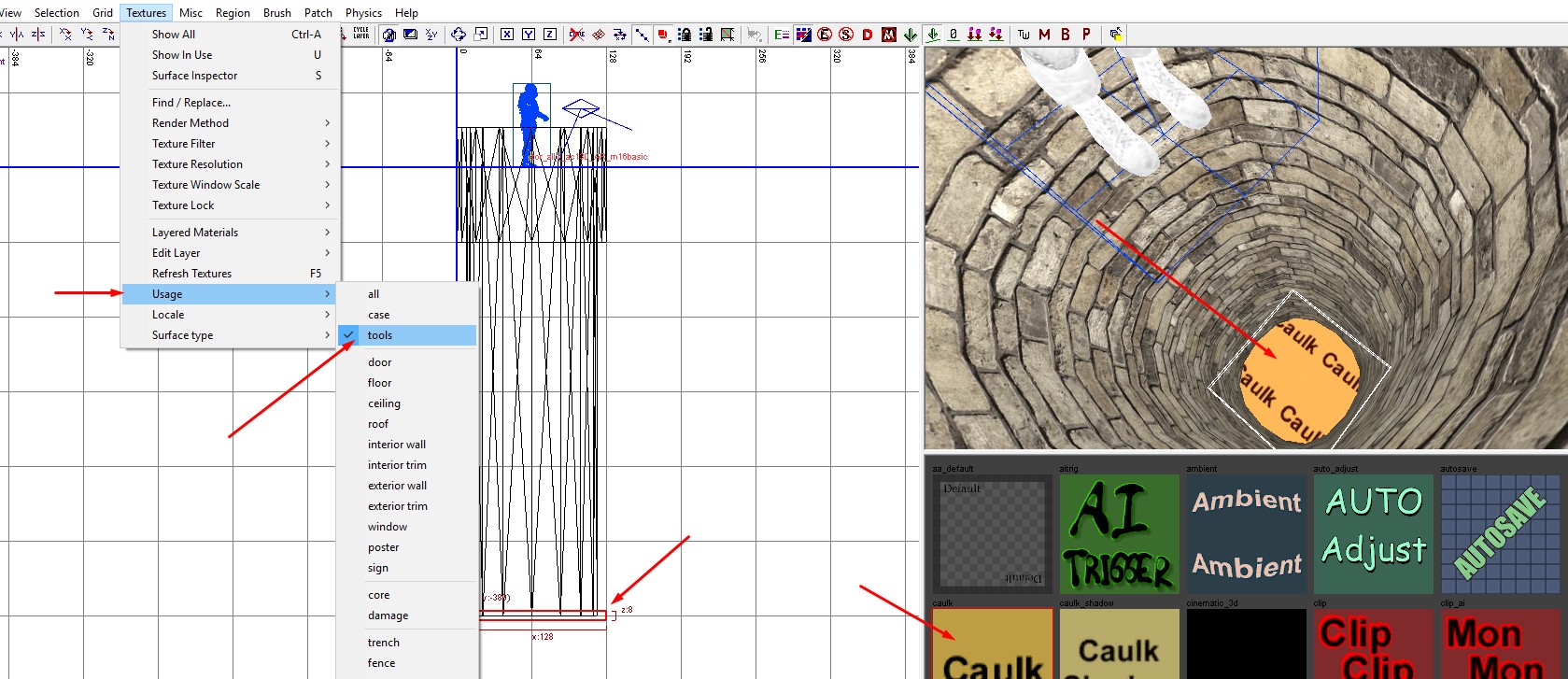The height and width of the screenshot is (679, 1568).
Task: Click the red D toolbar icon
Action: (868, 35)
